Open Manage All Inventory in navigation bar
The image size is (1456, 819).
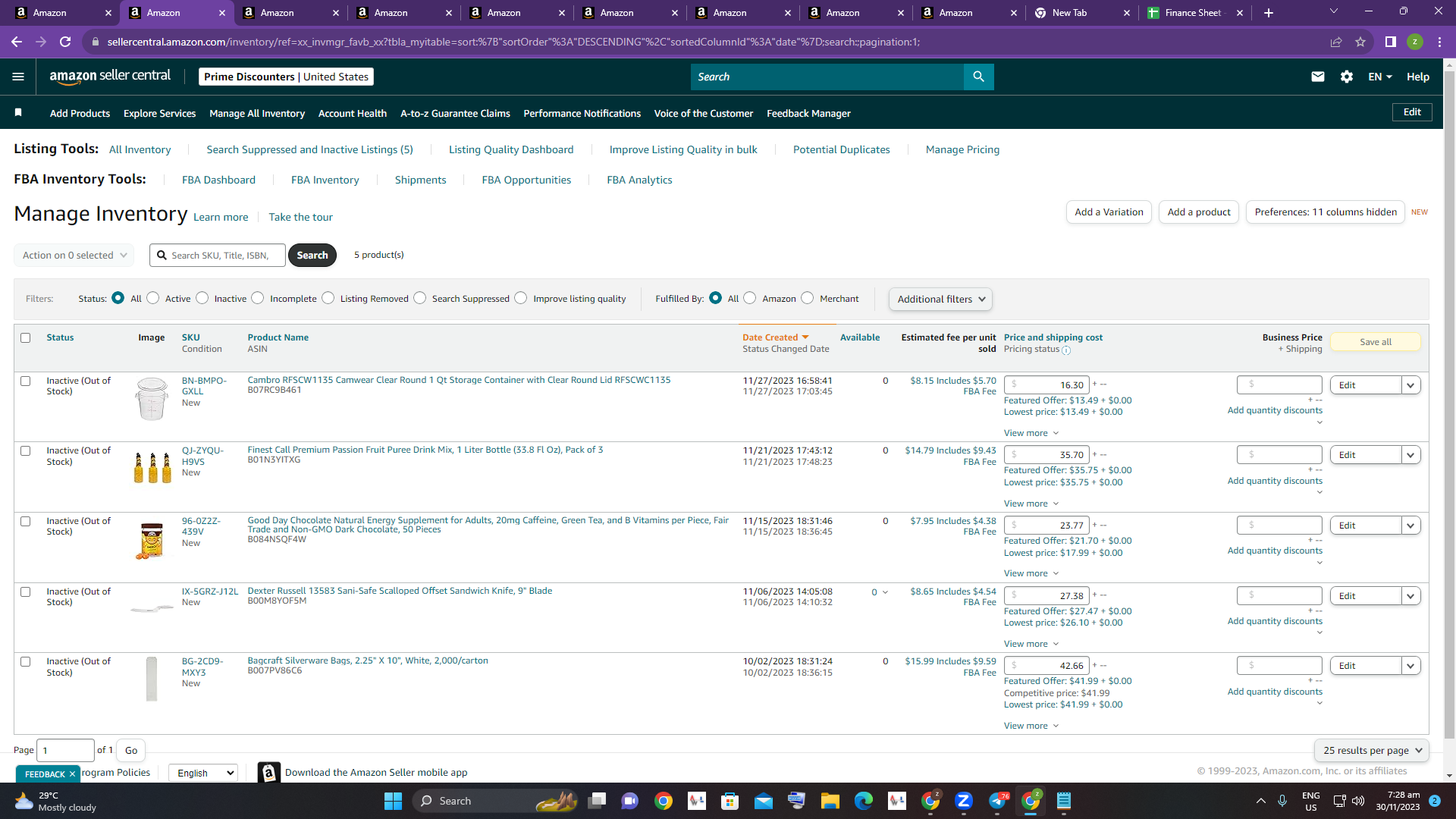point(257,113)
